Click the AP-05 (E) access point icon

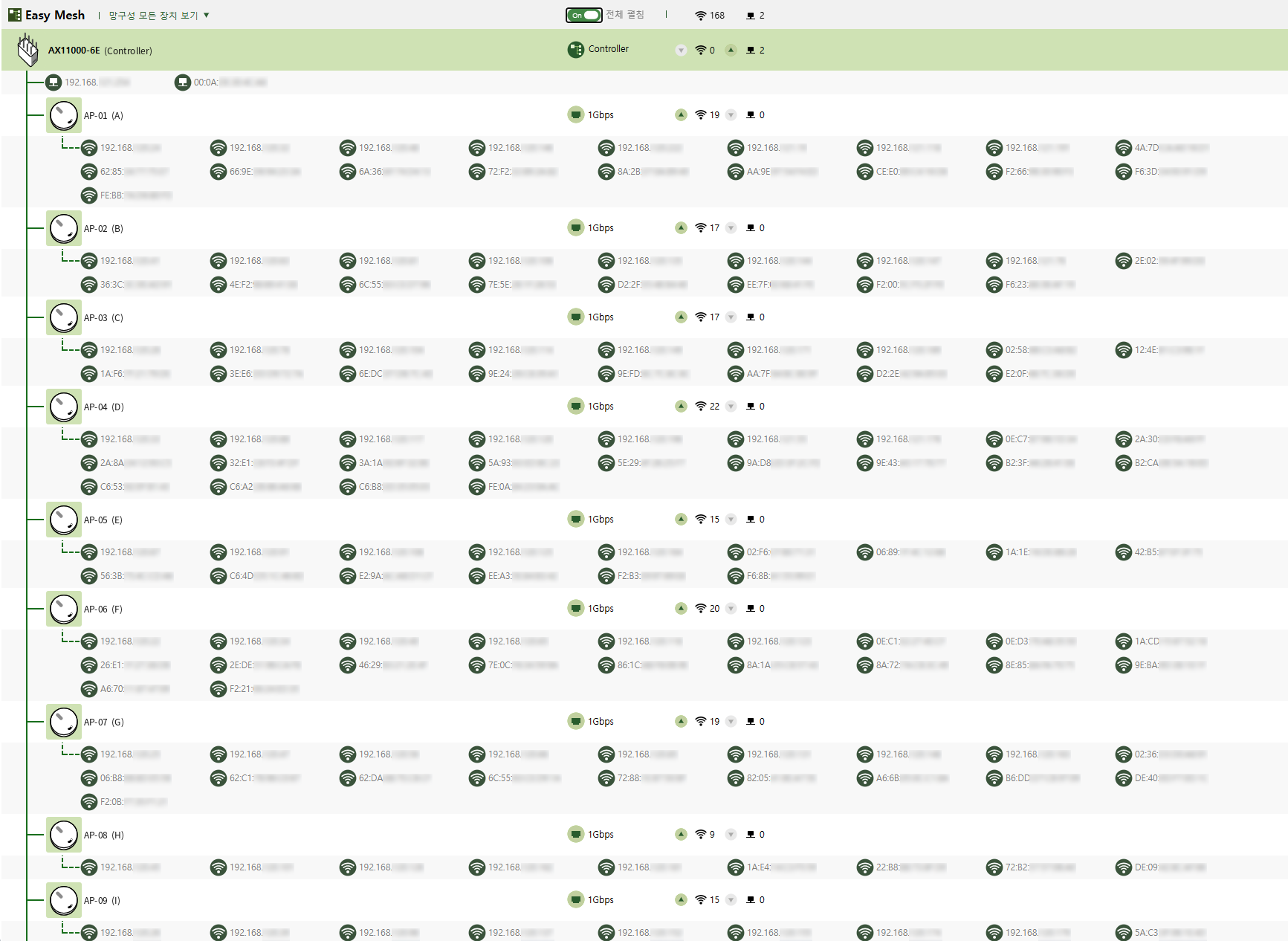(64, 520)
